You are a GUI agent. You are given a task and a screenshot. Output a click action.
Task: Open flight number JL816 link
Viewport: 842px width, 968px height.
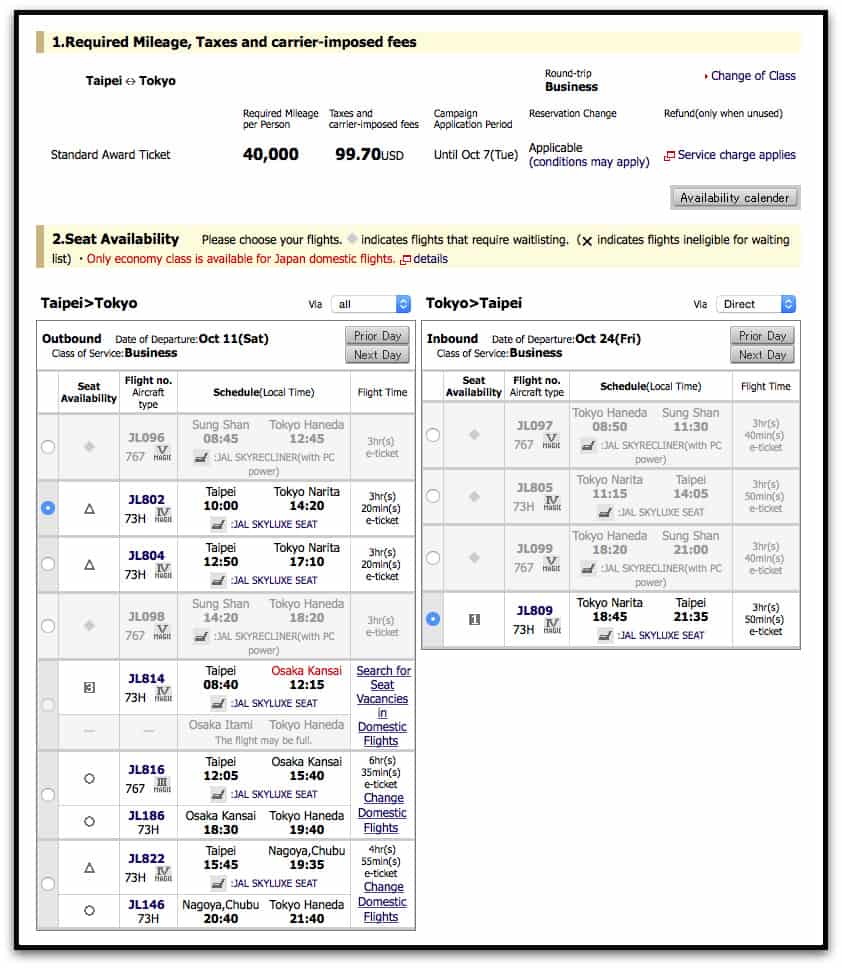[146, 769]
